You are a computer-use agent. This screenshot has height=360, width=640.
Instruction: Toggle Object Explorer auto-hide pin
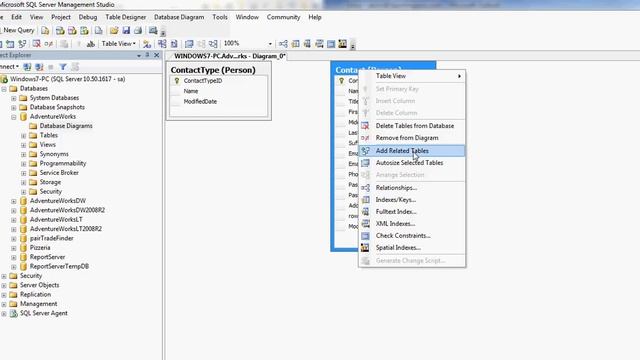pos(147,55)
